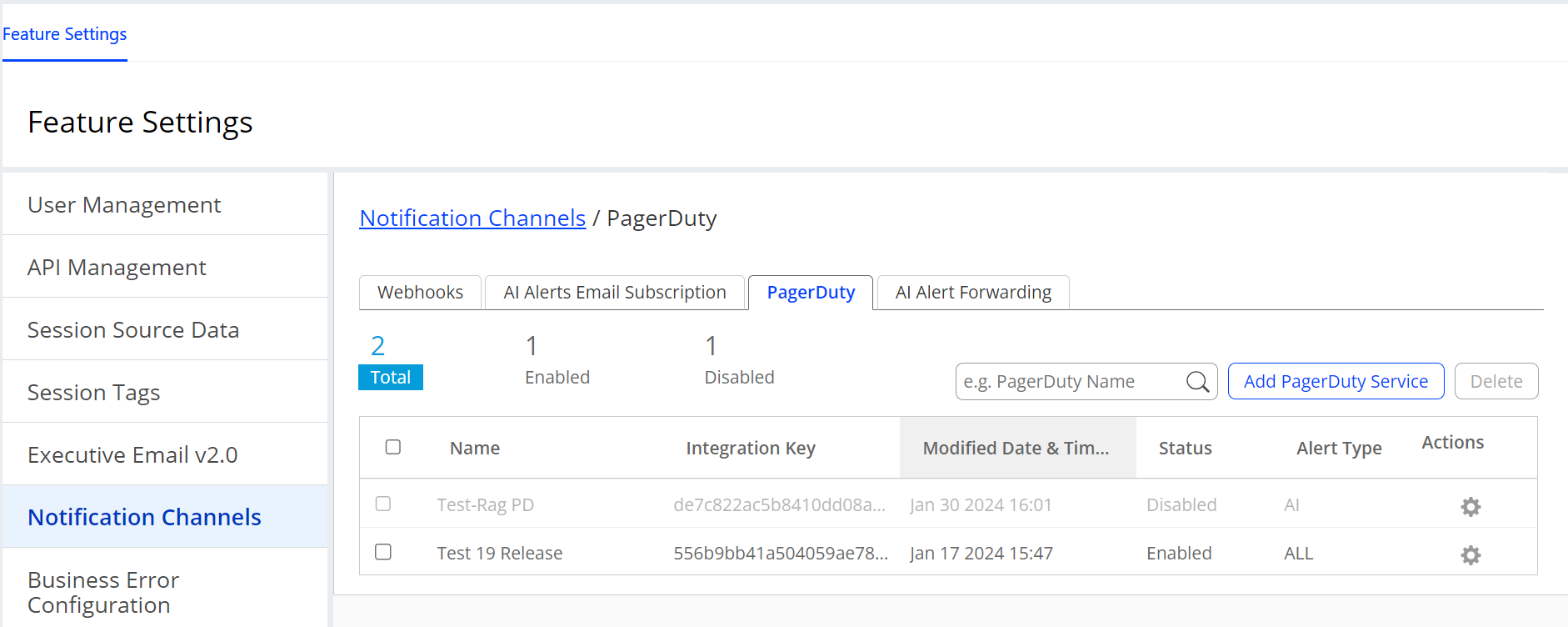Screen dimensions: 1568x627
Task: Go to AI Alert Forwarding tab
Action: pos(972,293)
